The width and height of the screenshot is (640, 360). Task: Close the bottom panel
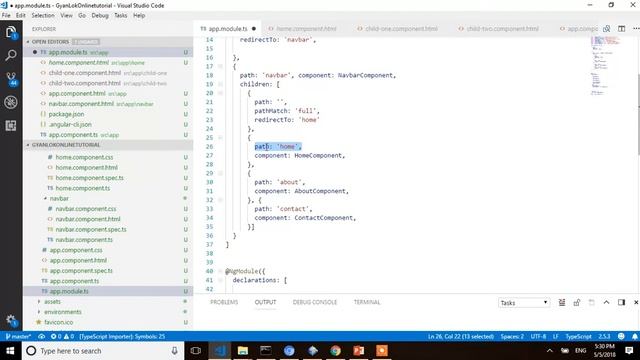coord(636,302)
